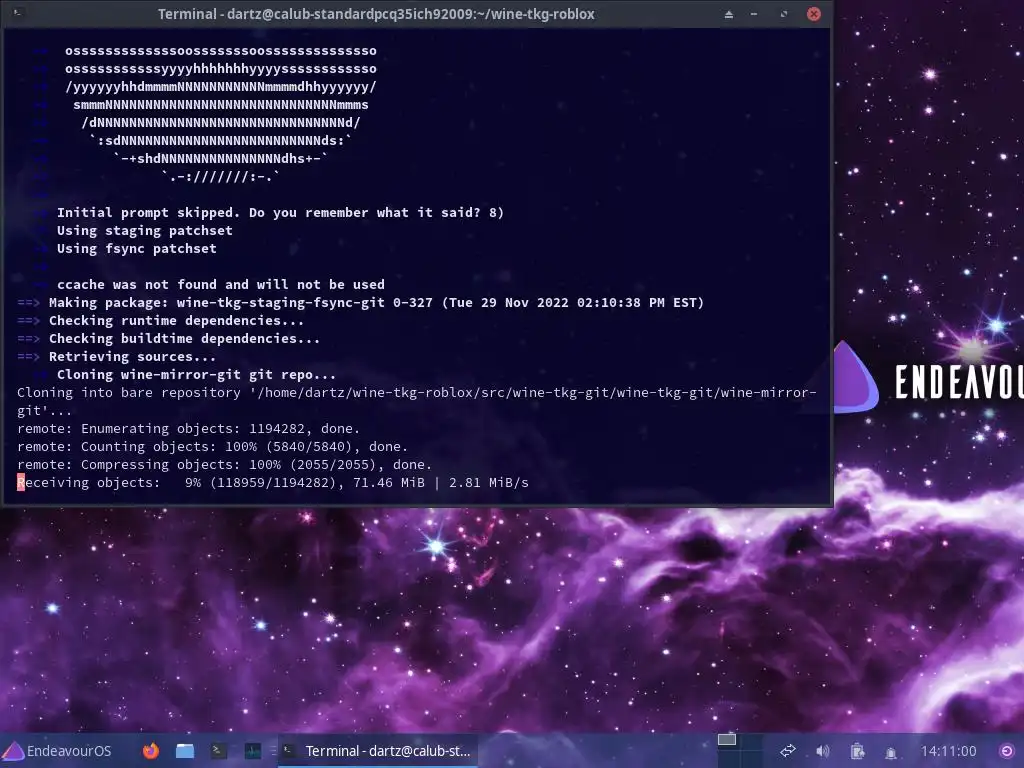The height and width of the screenshot is (768, 1024).
Task: Click the volume speaker icon
Action: 823,751
